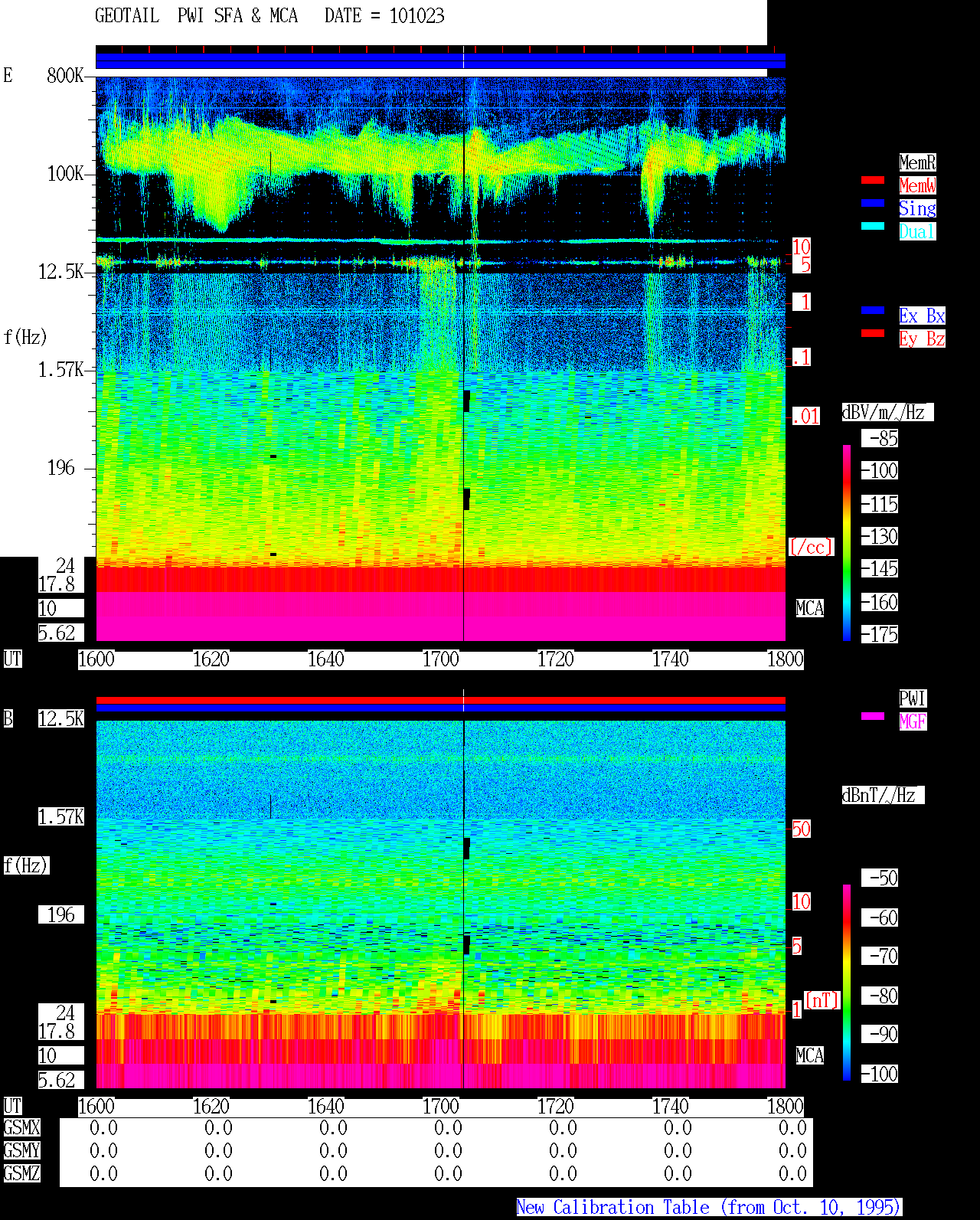Click the red 50 magnetic axis value
This screenshot has height=1220, width=980.
coord(801,829)
